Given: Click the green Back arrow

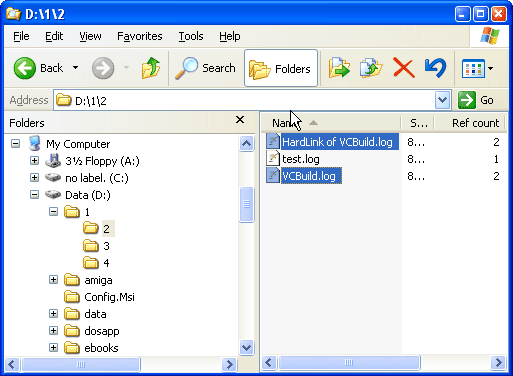Looking at the screenshot, I should (x=25, y=68).
